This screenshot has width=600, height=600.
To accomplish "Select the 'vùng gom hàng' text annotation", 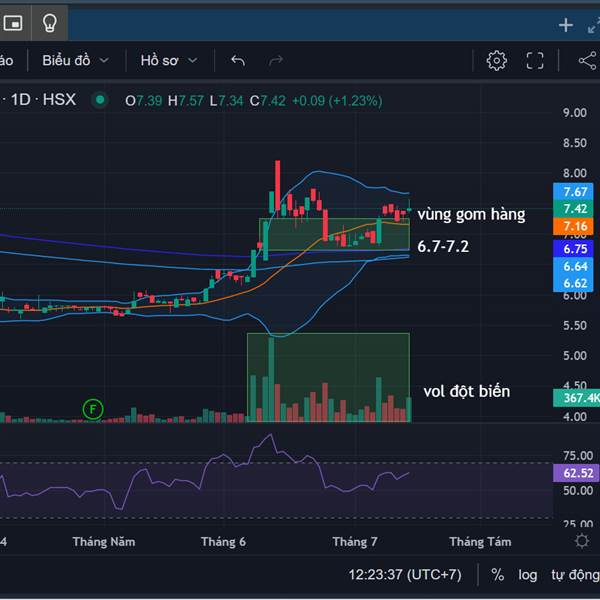I will [x=471, y=215].
